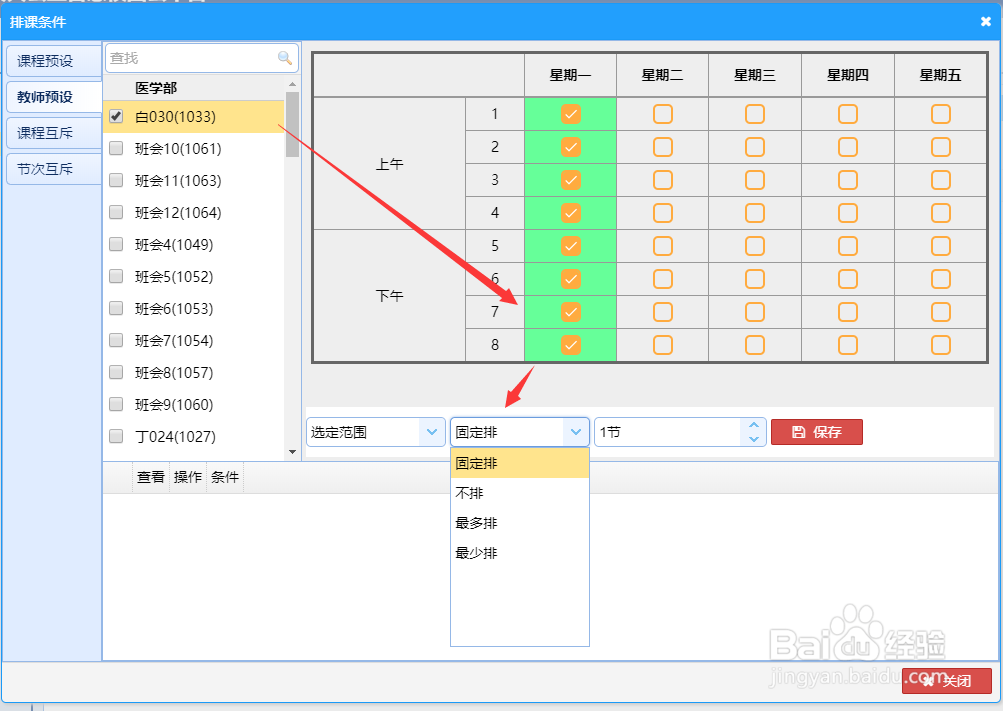Switch to the 节次互斥 tab
This screenshot has height=711, width=1003.
[52, 168]
